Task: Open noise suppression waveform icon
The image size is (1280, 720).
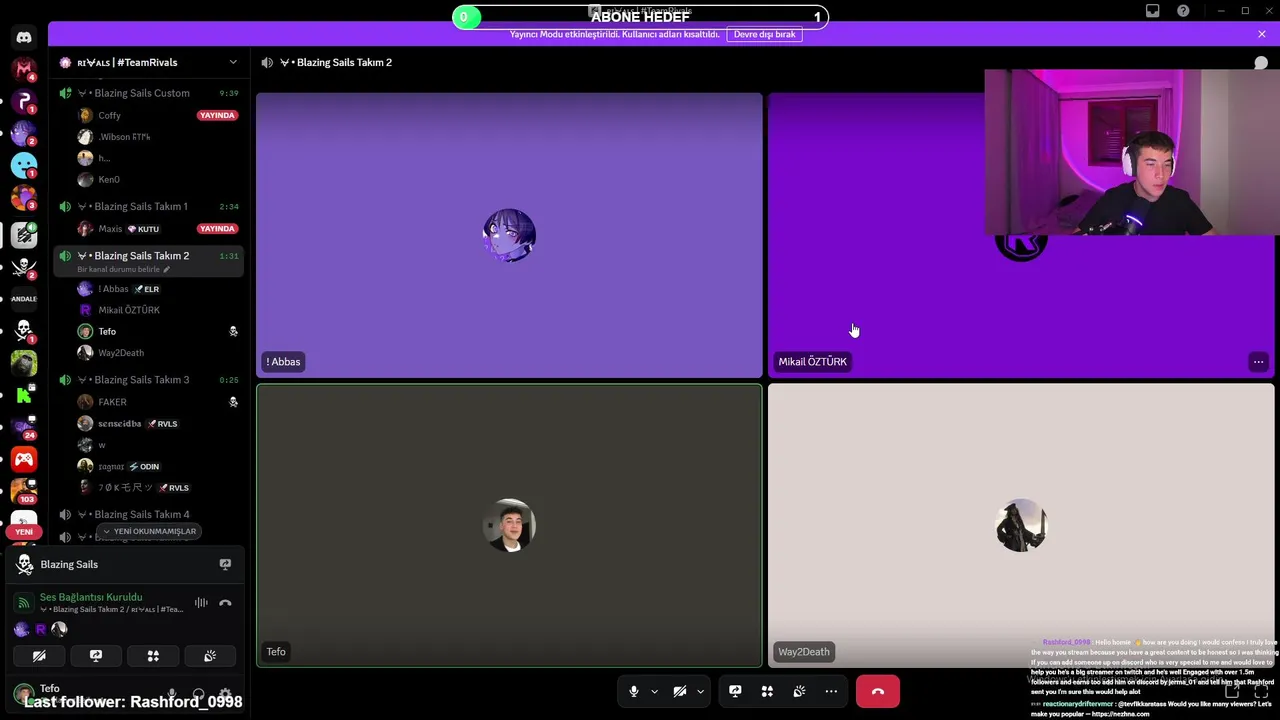Action: pyautogui.click(x=201, y=603)
